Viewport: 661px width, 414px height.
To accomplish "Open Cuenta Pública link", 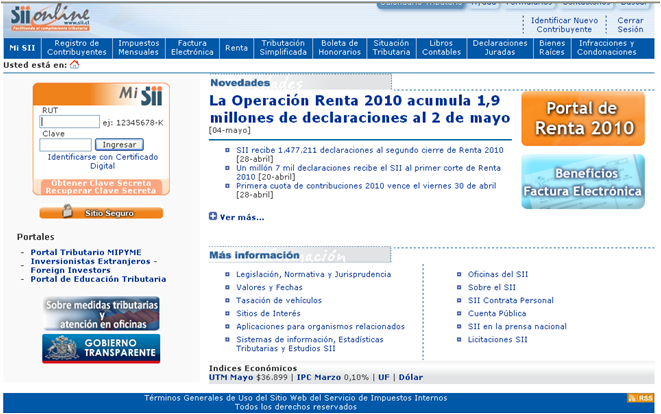I will coord(497,314).
